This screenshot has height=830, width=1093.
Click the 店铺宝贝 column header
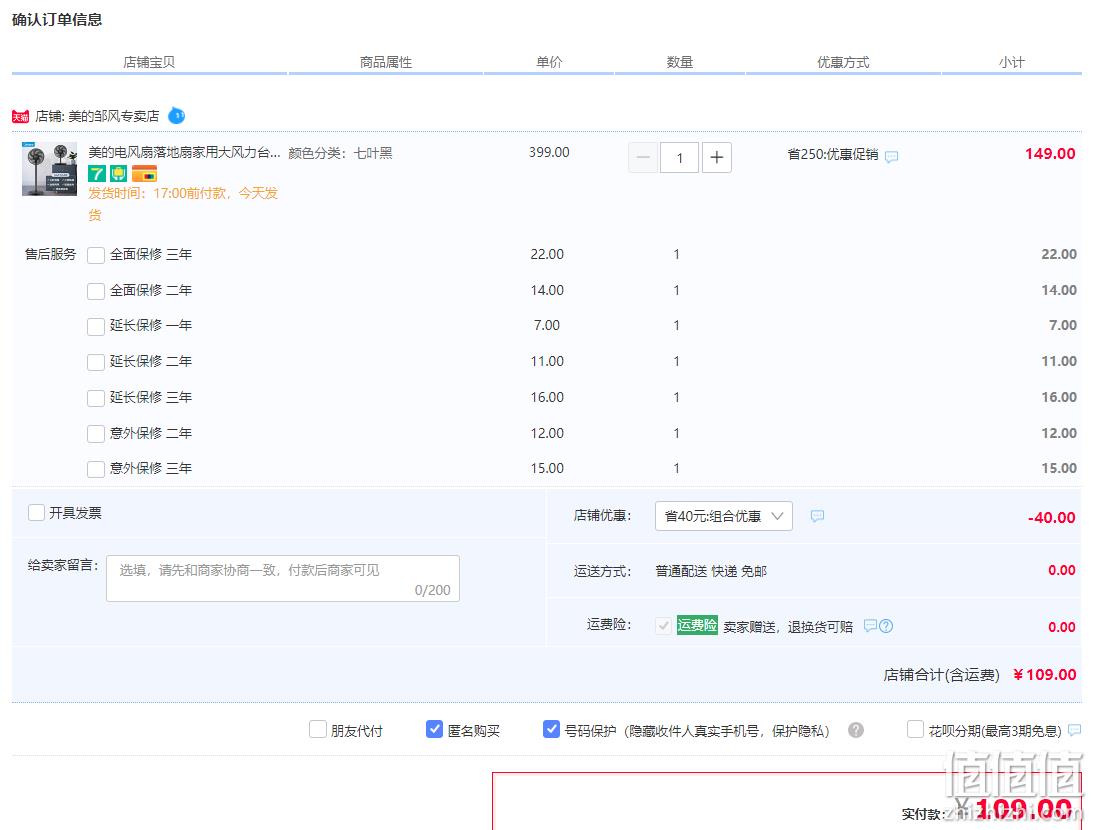click(149, 62)
